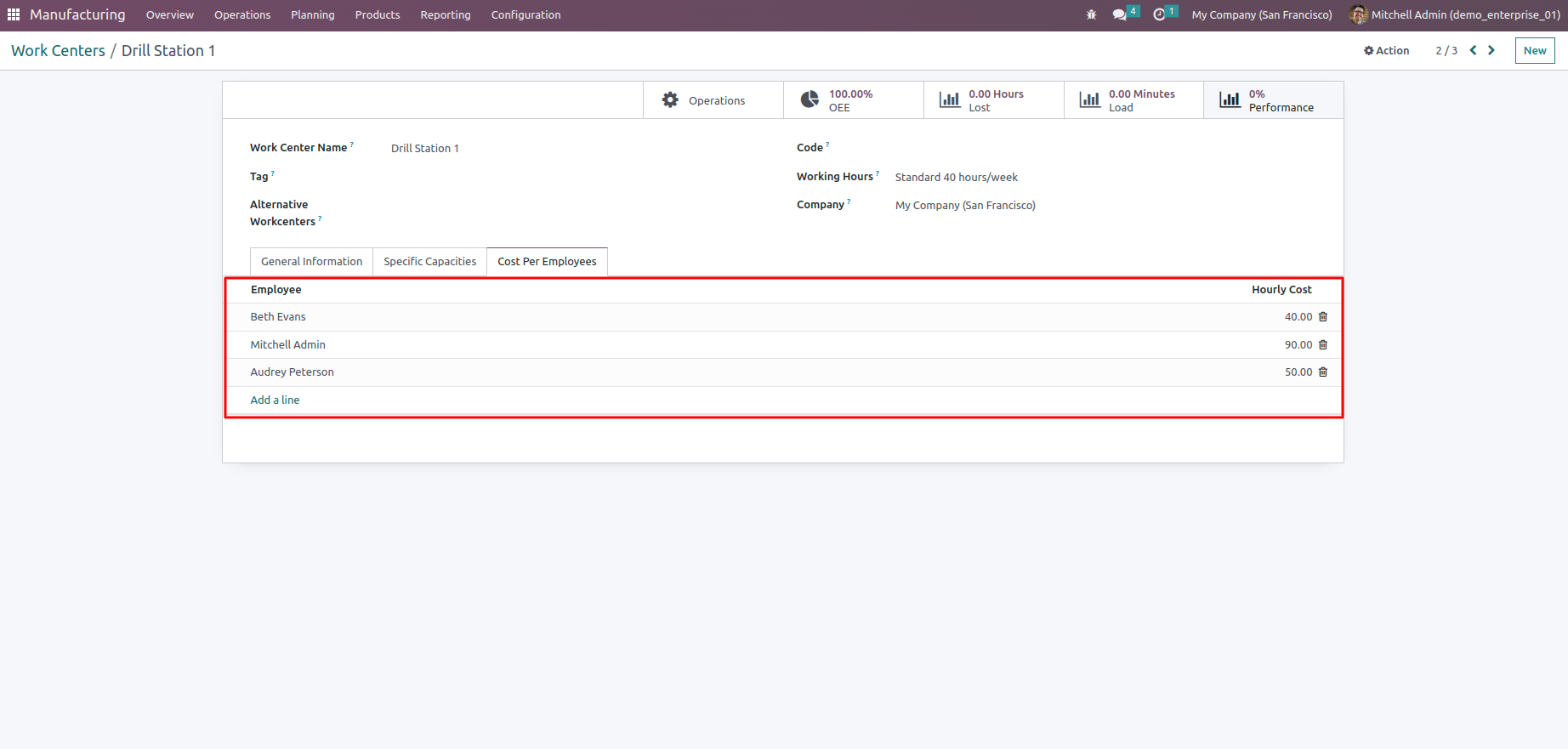Open the OEE 100.00% stat button

tap(854, 100)
